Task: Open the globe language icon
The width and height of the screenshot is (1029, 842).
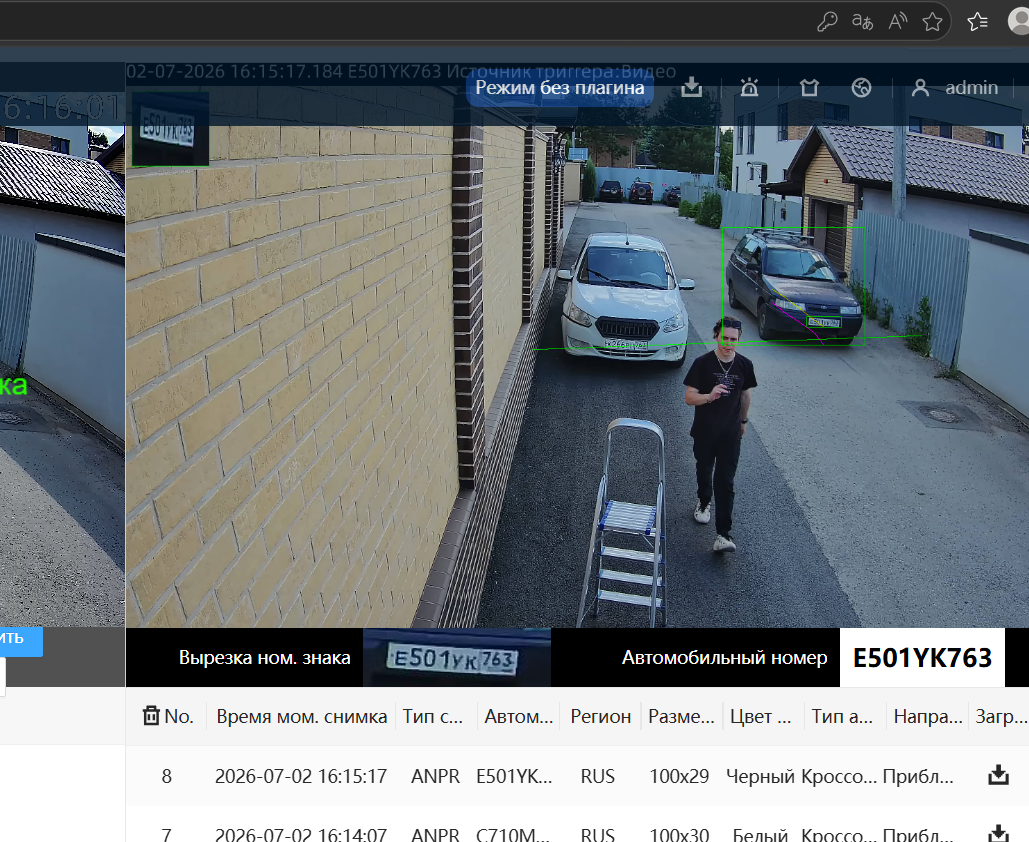Action: 861,87
